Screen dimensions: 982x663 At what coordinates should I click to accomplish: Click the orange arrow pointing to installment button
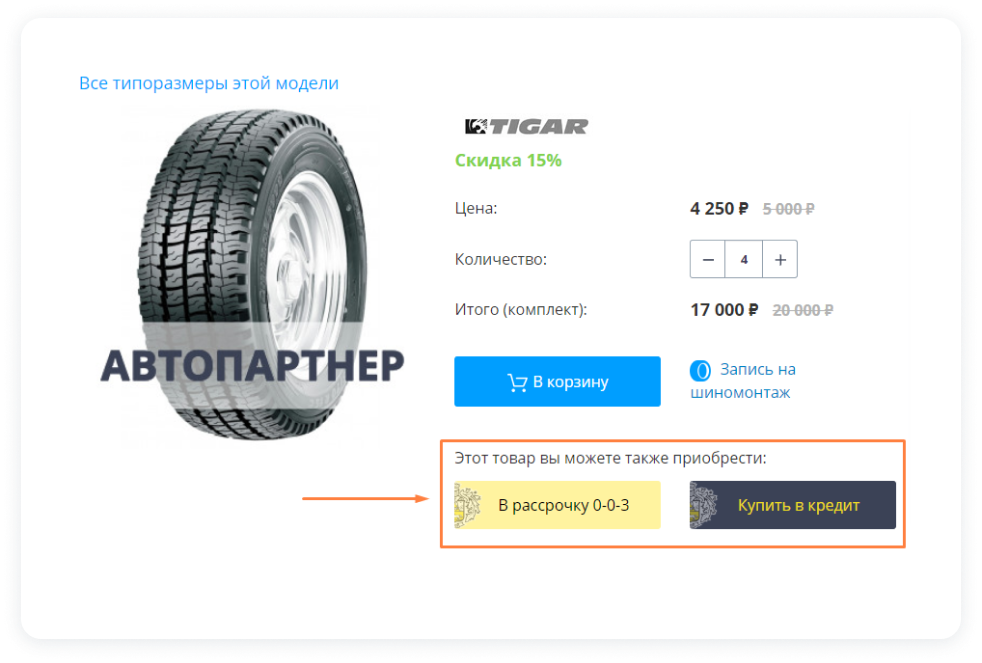click(x=365, y=499)
